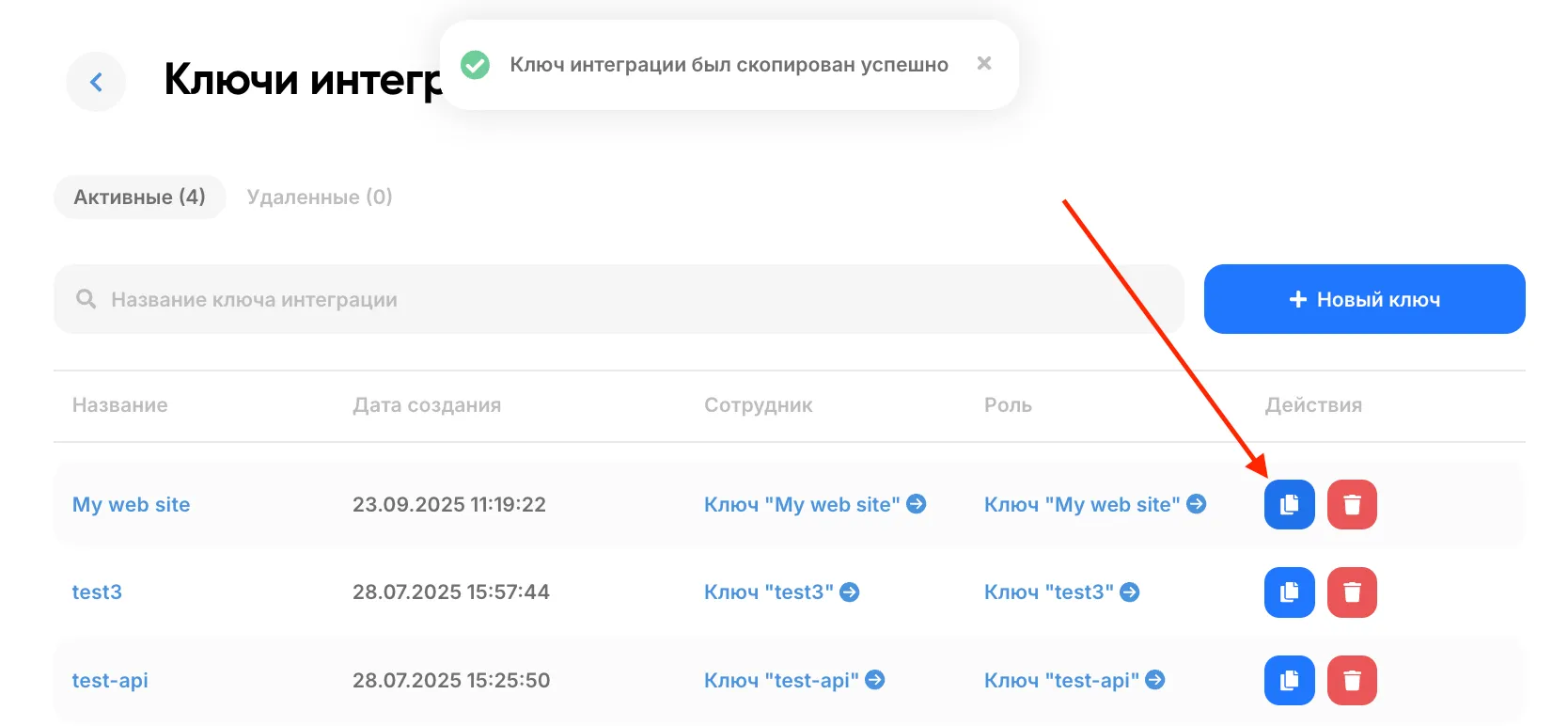This screenshot has height=726, width=1568.
Task: Open the test-api key name link
Action: pyautogui.click(x=110, y=680)
